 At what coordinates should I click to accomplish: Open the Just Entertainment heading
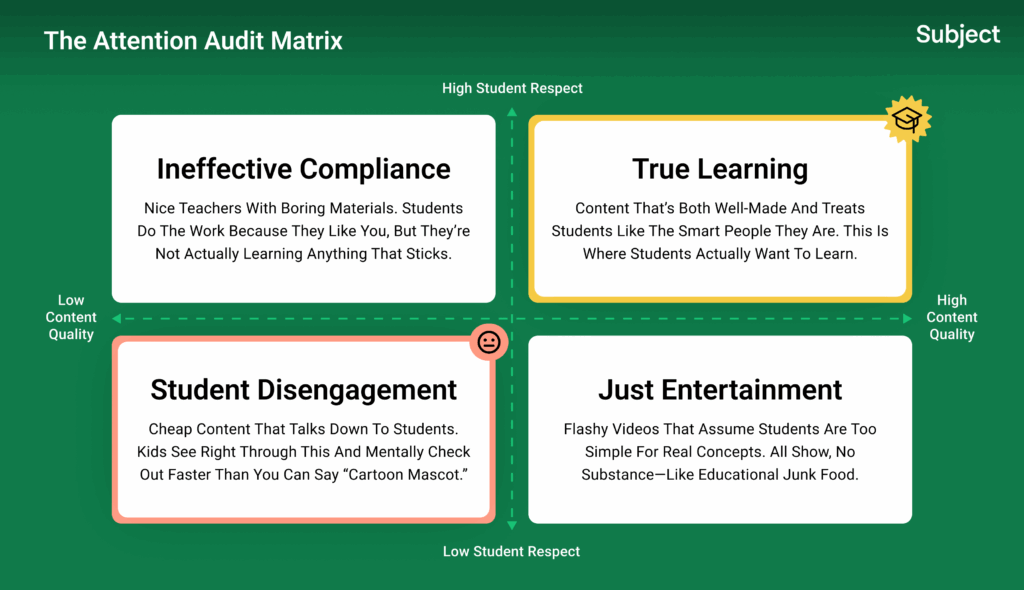(x=719, y=389)
